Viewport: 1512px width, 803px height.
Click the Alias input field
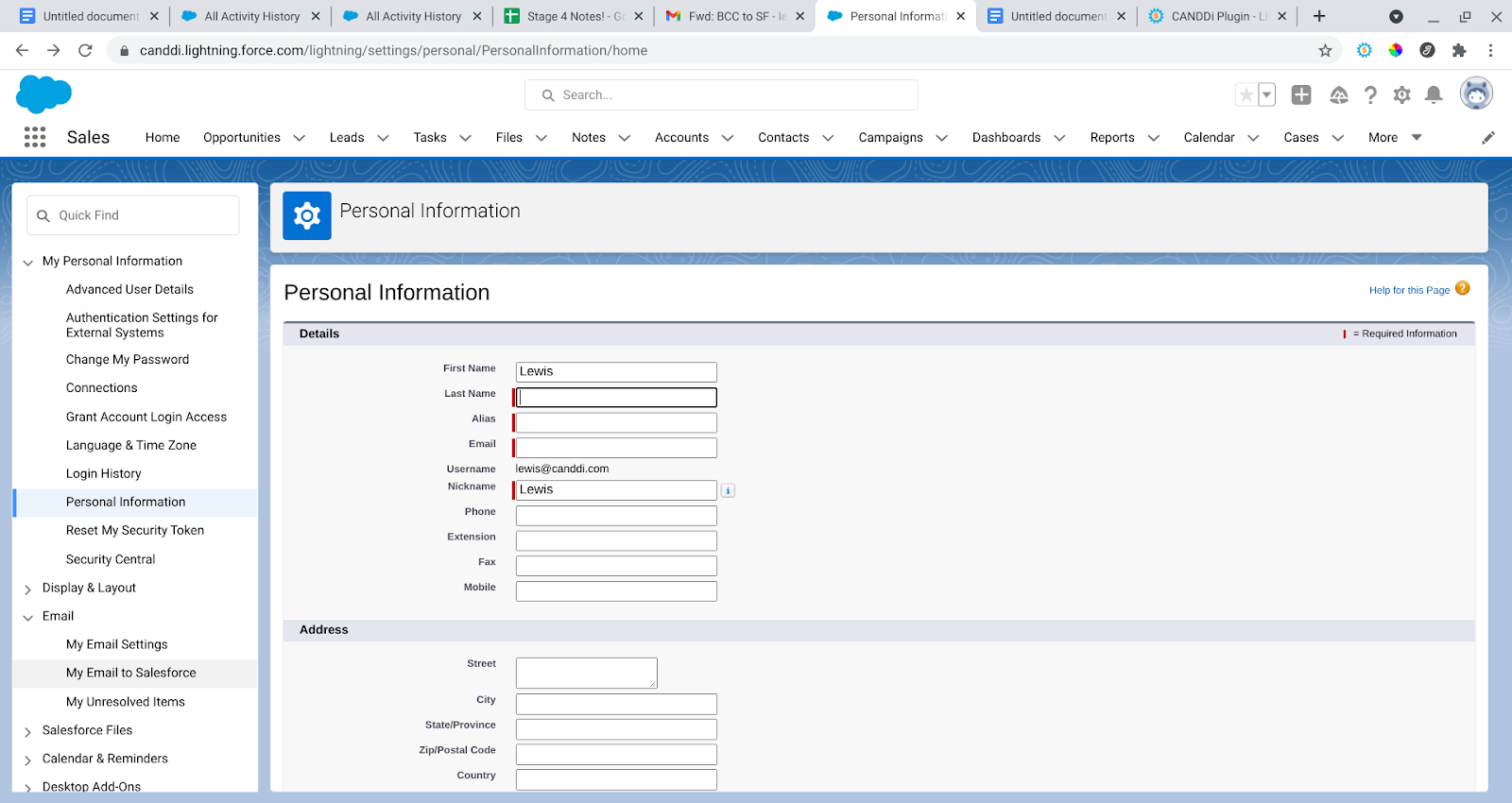(x=616, y=422)
